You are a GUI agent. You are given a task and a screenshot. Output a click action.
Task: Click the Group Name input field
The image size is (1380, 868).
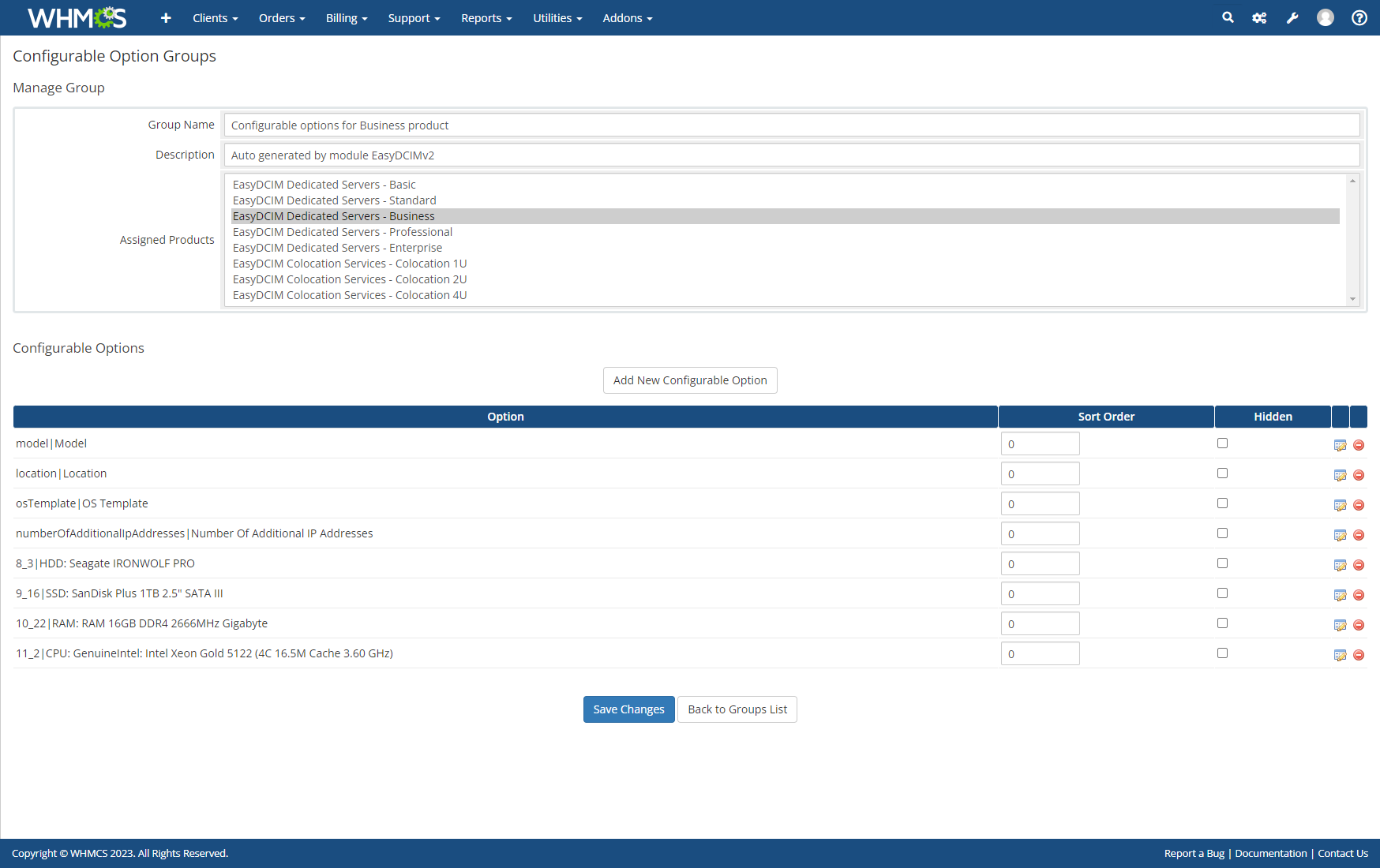coord(792,125)
